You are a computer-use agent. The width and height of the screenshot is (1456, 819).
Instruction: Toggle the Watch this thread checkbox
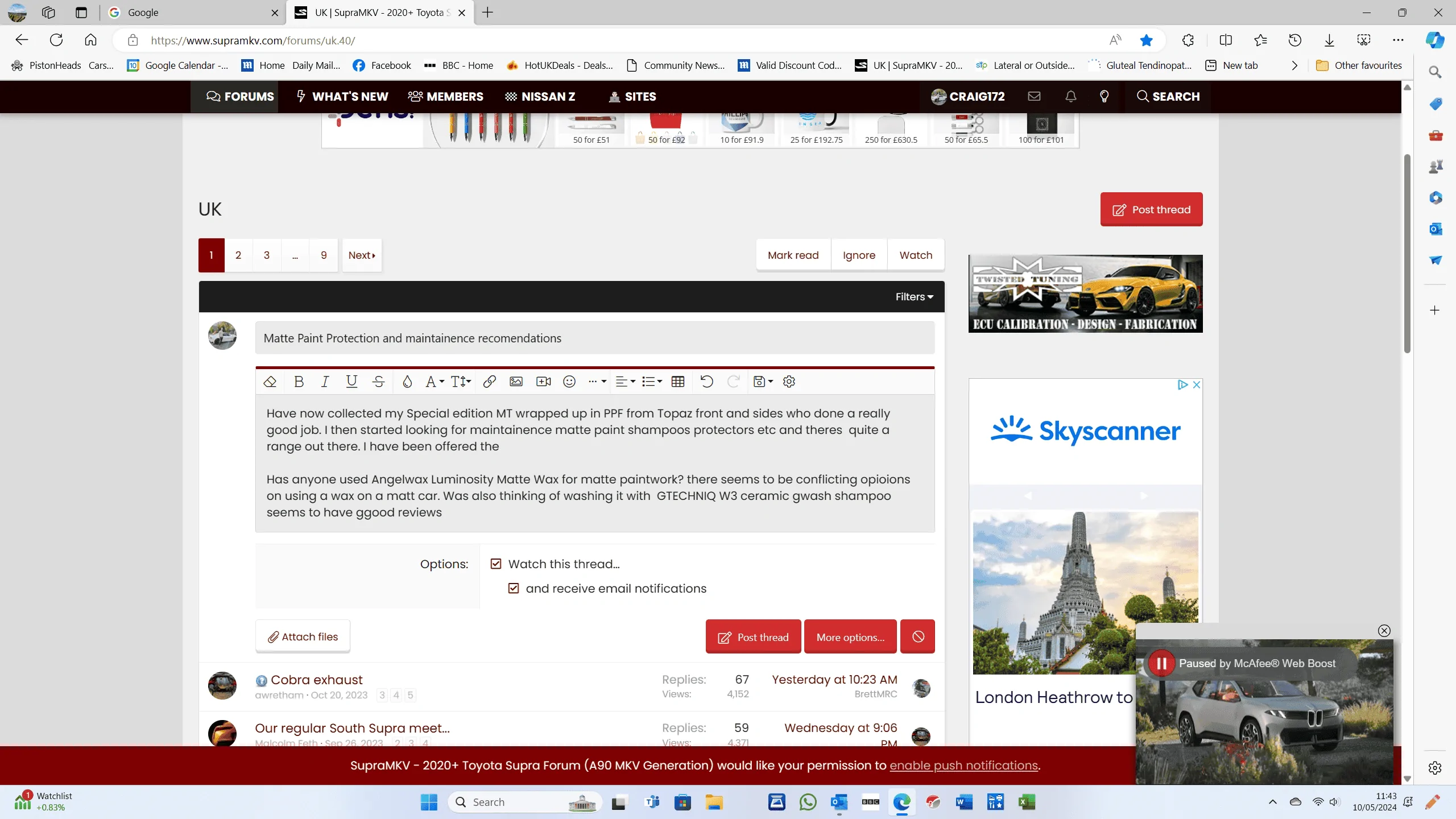pos(496,564)
